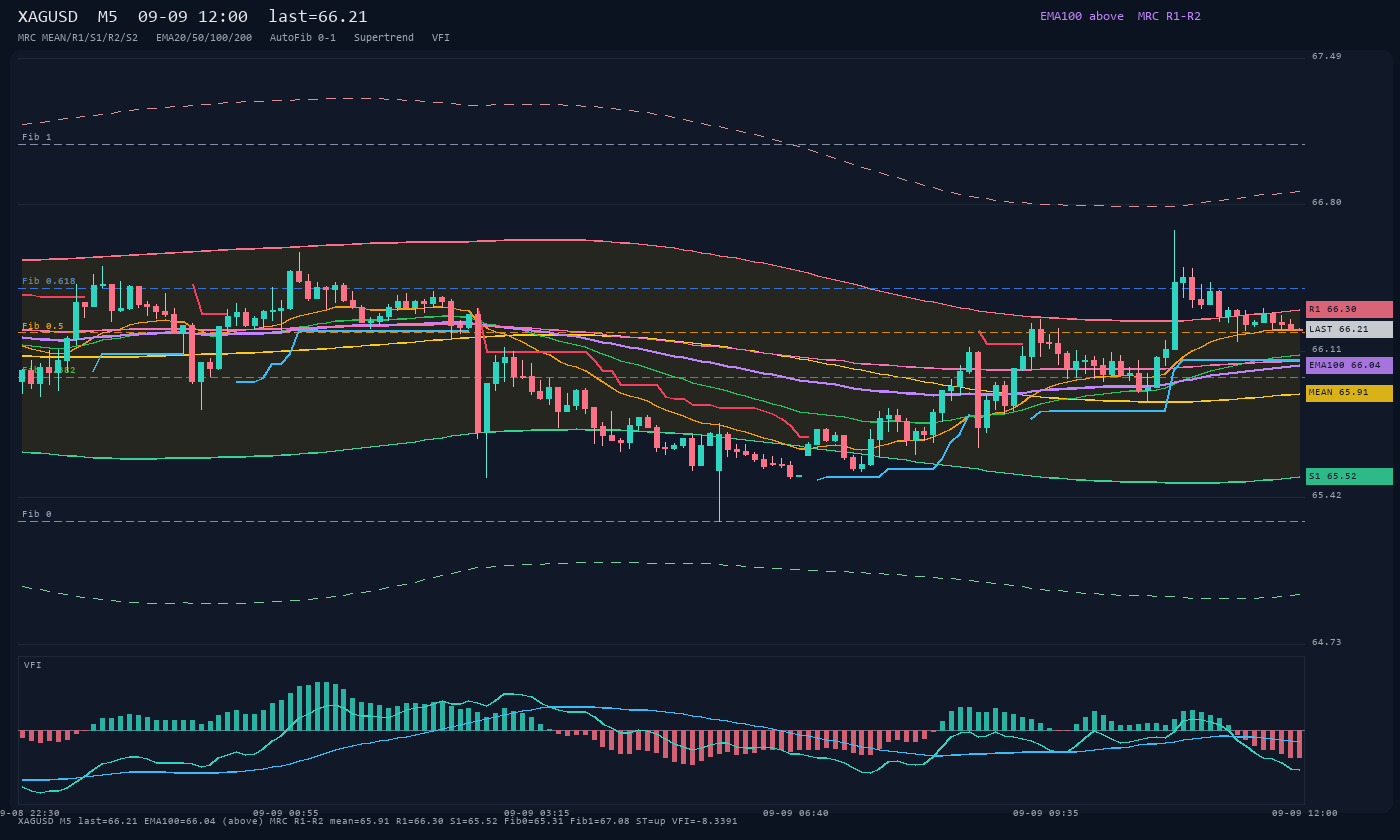
Task: Click the 'VFI' label inside the oscillator panel
Action: click(33, 665)
